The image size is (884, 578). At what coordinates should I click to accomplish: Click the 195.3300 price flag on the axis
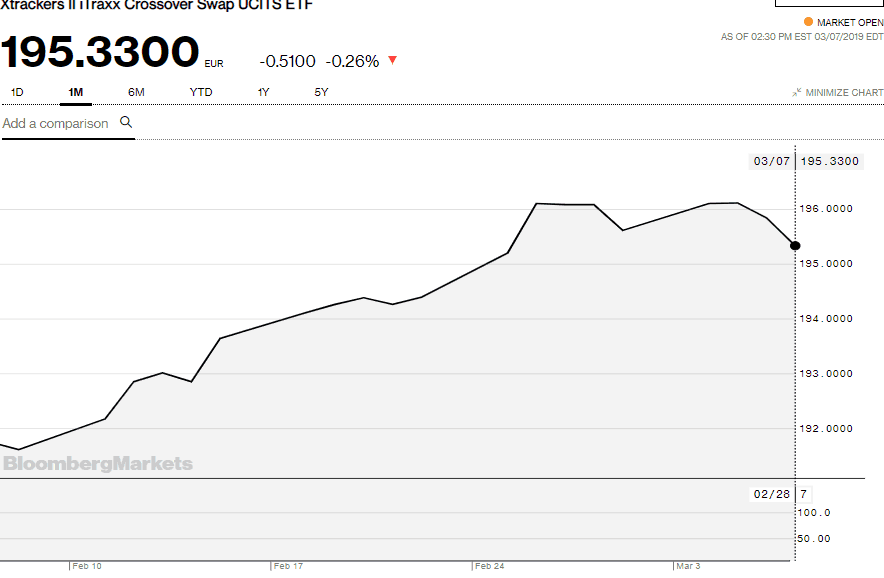pyautogui.click(x=831, y=161)
